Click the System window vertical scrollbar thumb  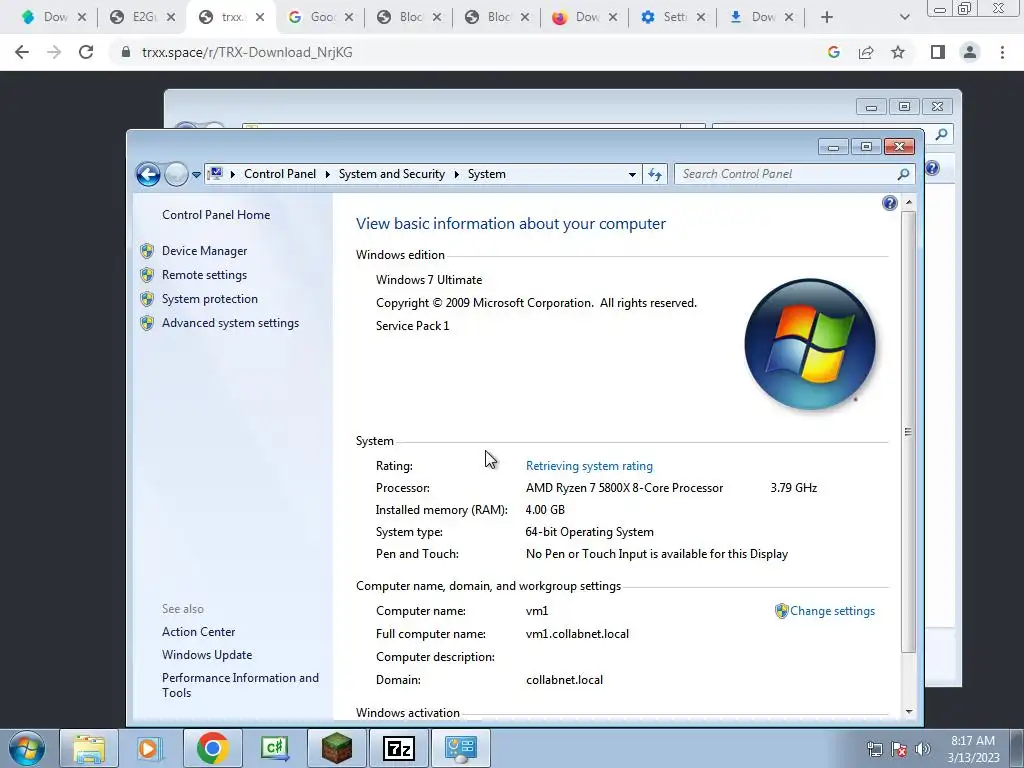pos(908,431)
